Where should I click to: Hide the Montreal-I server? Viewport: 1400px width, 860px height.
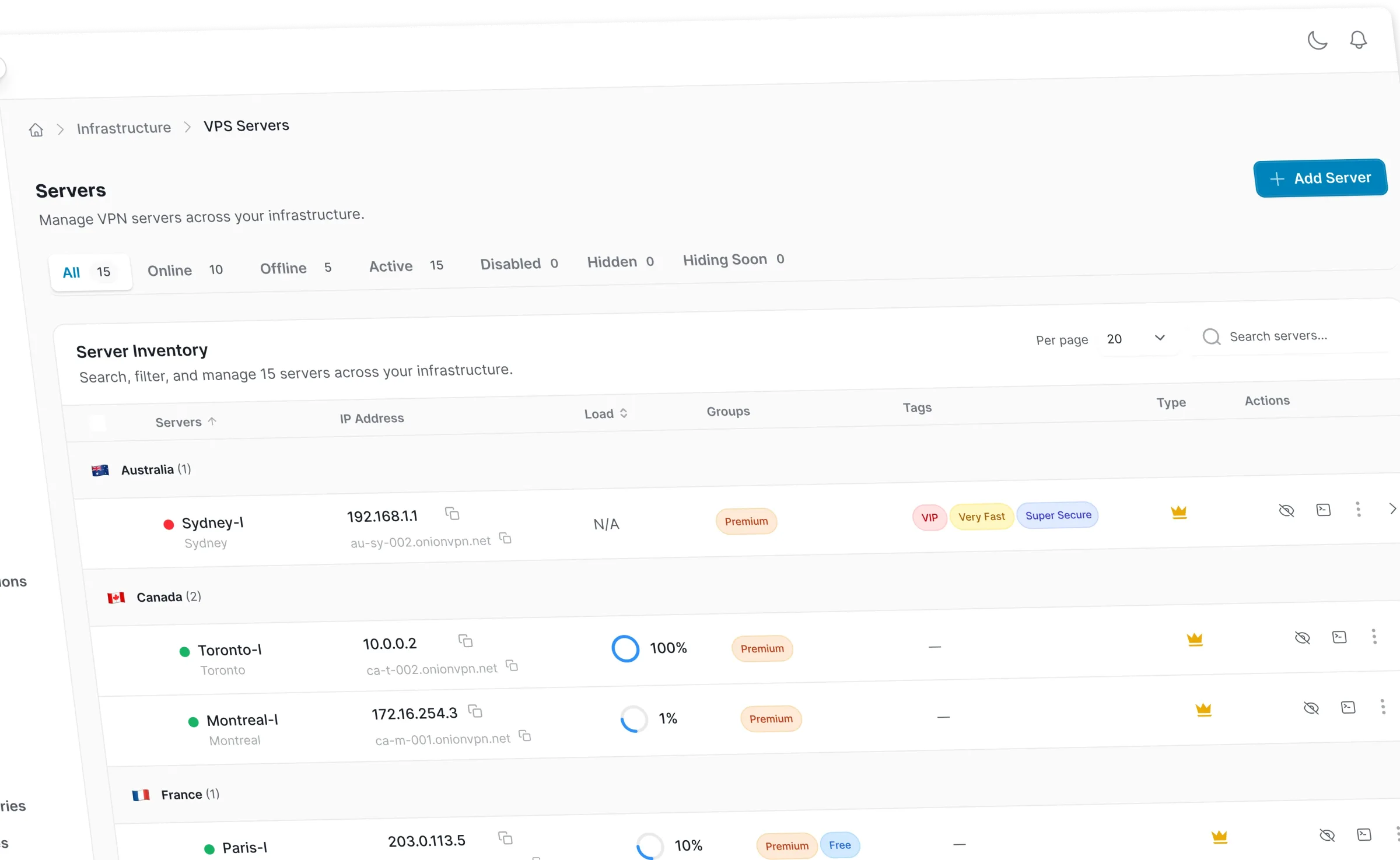point(1311,708)
